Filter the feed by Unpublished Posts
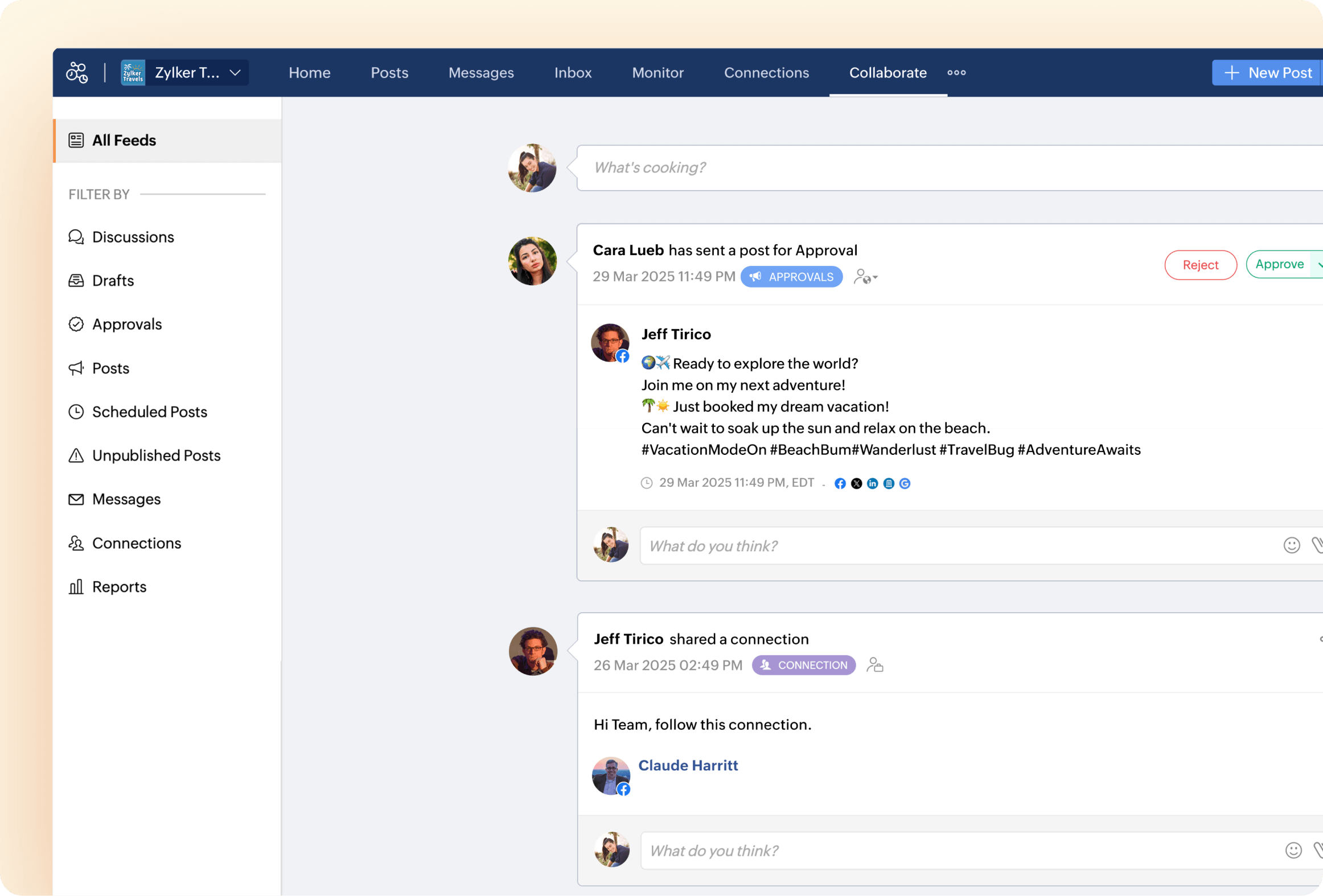Image resolution: width=1323 pixels, height=896 pixels. click(156, 455)
